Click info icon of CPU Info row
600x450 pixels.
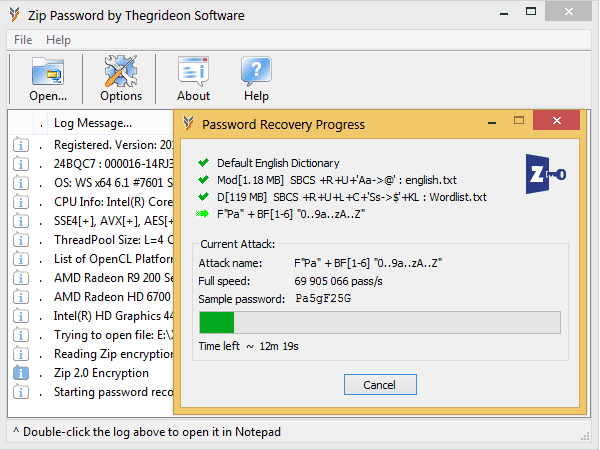click(x=21, y=202)
